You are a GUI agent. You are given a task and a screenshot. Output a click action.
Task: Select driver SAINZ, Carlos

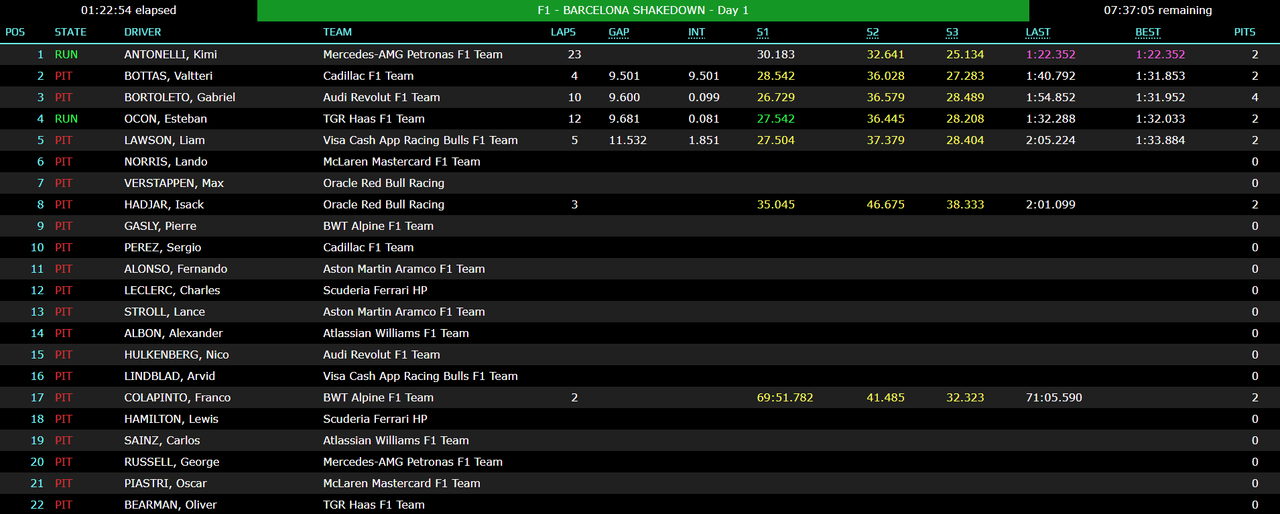162,441
